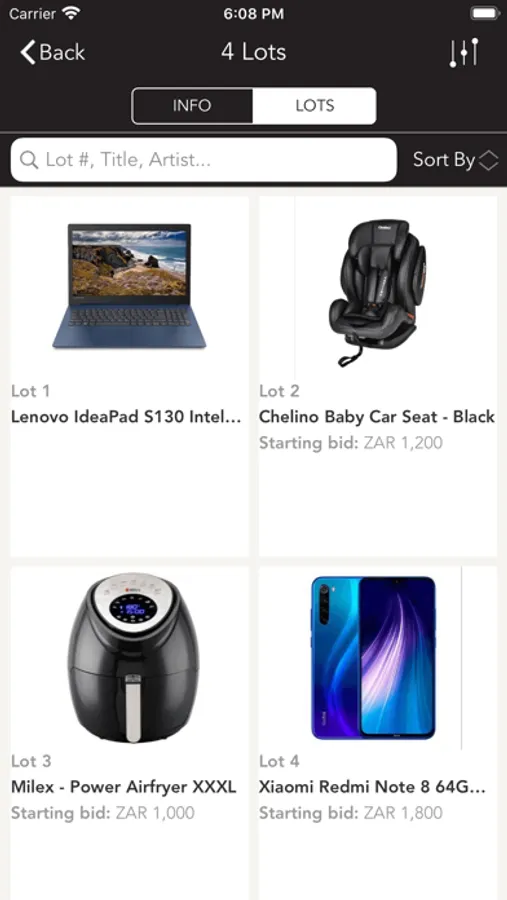Open the Sort By dropdown
The width and height of the screenshot is (507, 900).
click(x=455, y=160)
